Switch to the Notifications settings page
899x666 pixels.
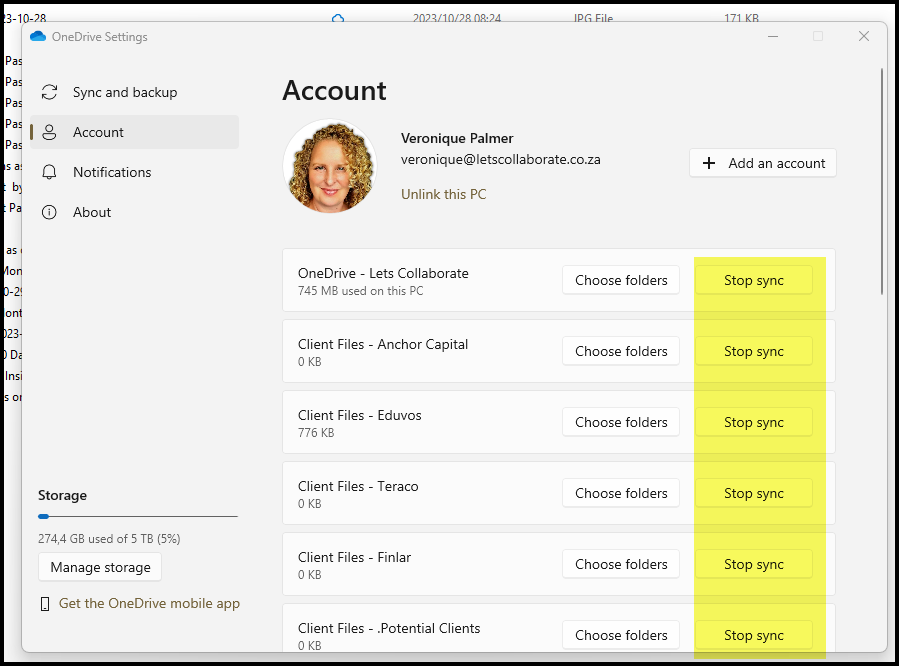pyautogui.click(x=112, y=172)
